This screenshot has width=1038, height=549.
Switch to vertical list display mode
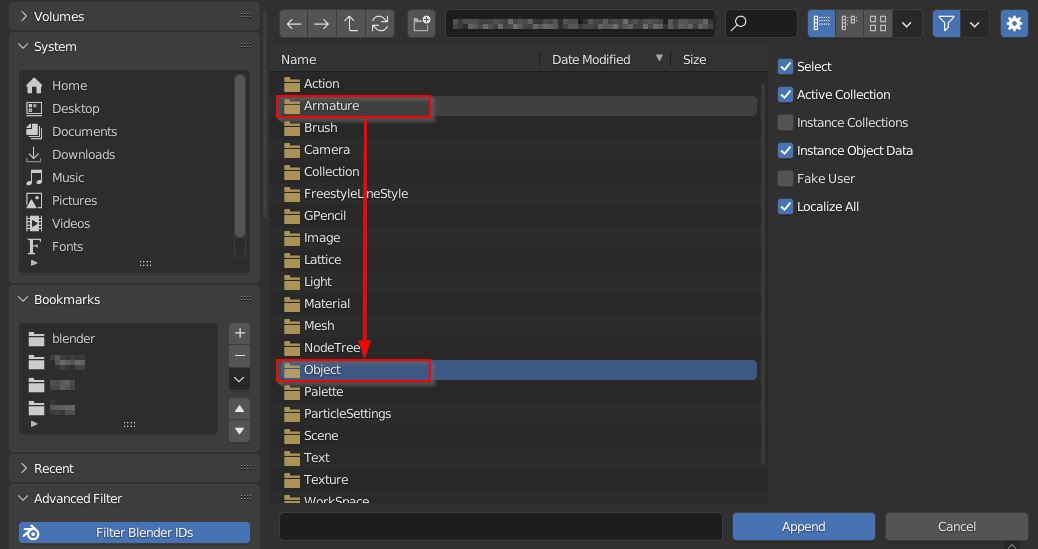pos(822,25)
